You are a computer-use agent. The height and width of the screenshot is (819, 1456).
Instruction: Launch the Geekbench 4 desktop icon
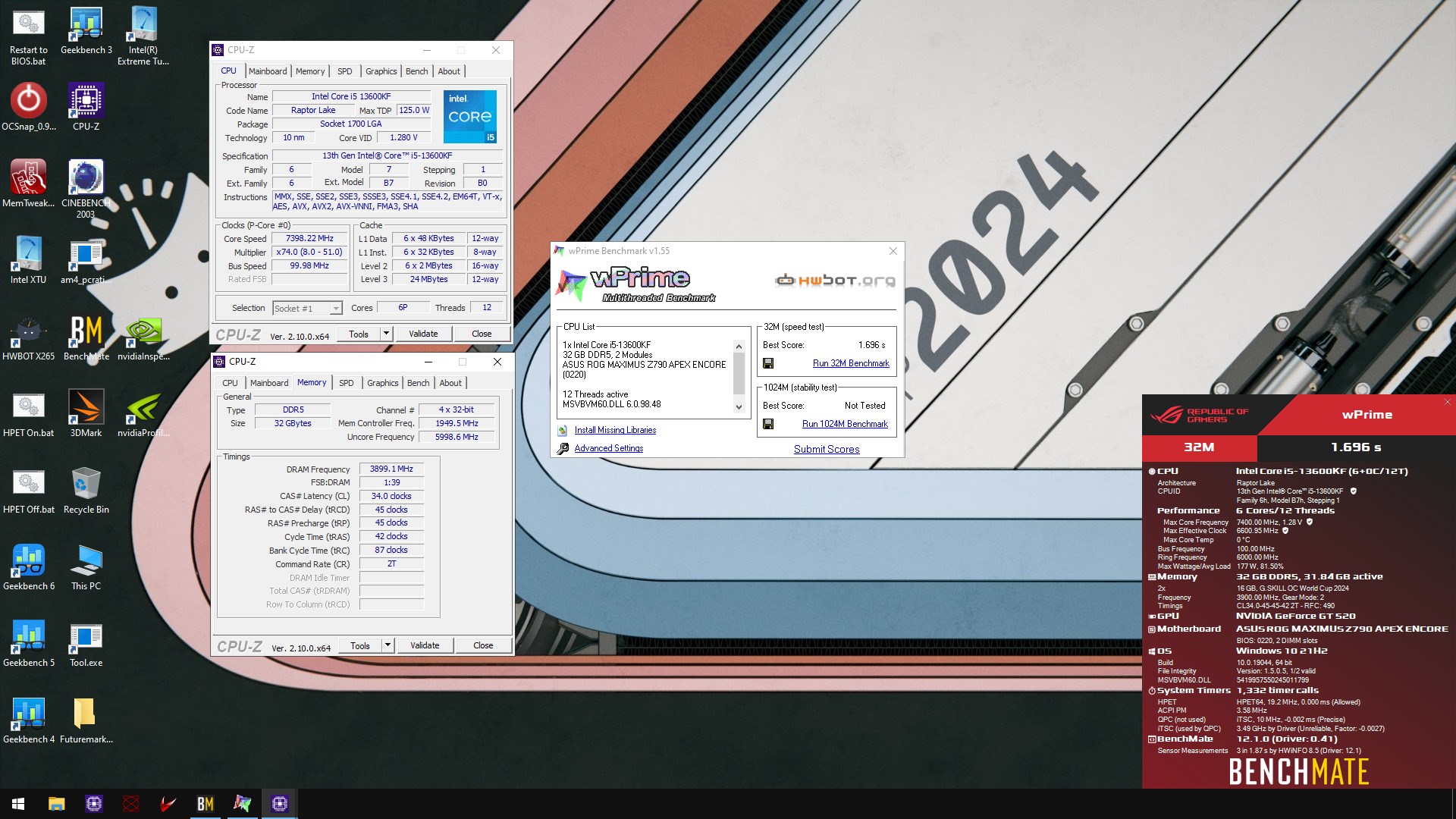click(x=29, y=720)
